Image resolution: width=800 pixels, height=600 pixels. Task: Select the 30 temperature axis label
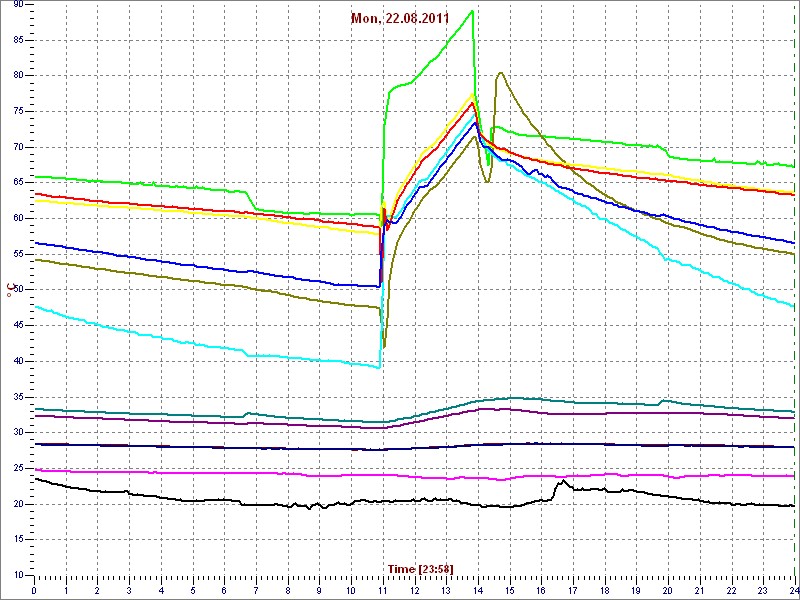point(18,433)
